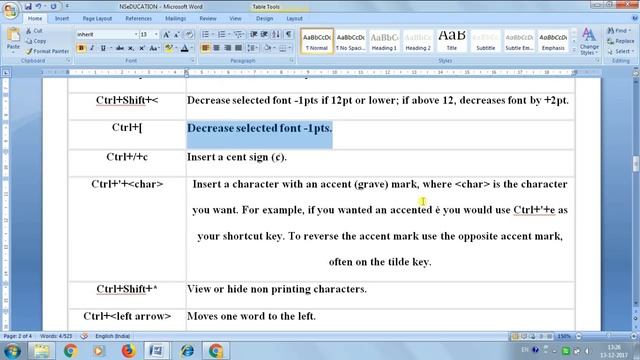Click the Windows Start orb
640x360 pixels.
click(x=13, y=351)
